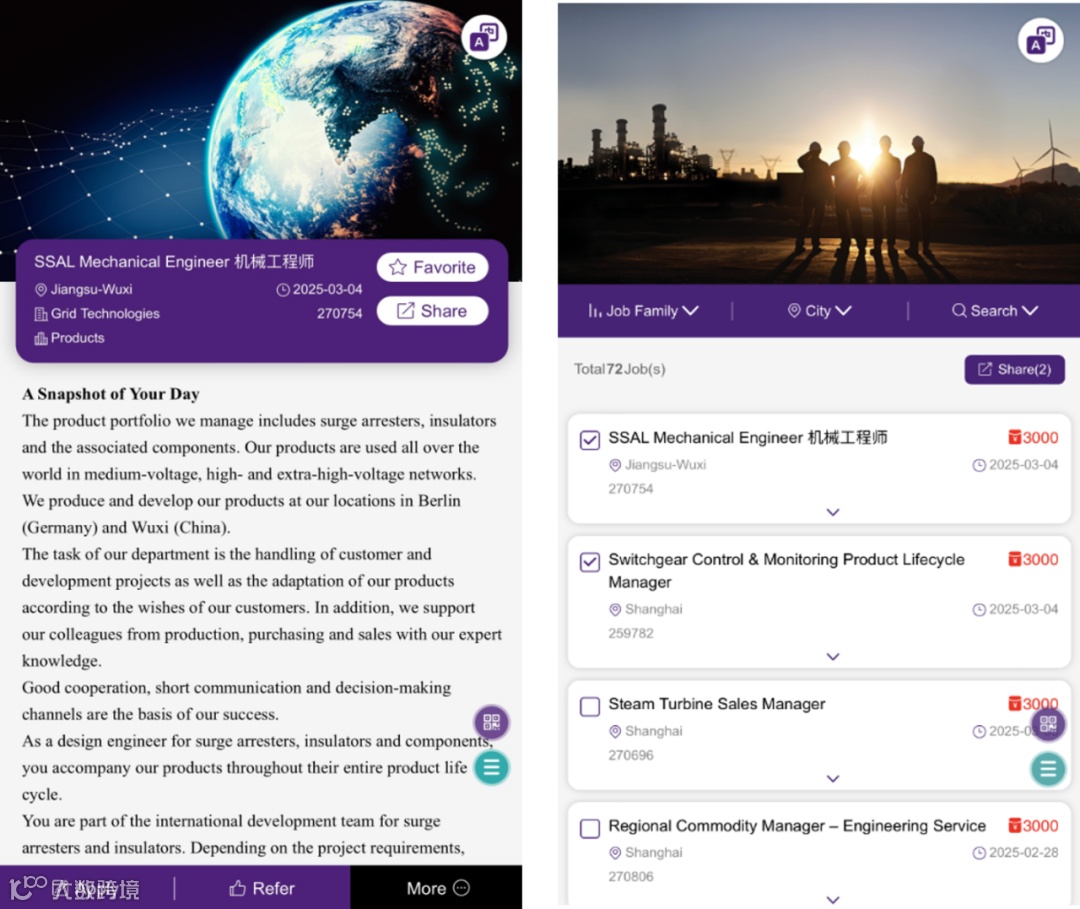Tap the Earth globe banner image
The height and width of the screenshot is (909, 1080).
point(261,121)
